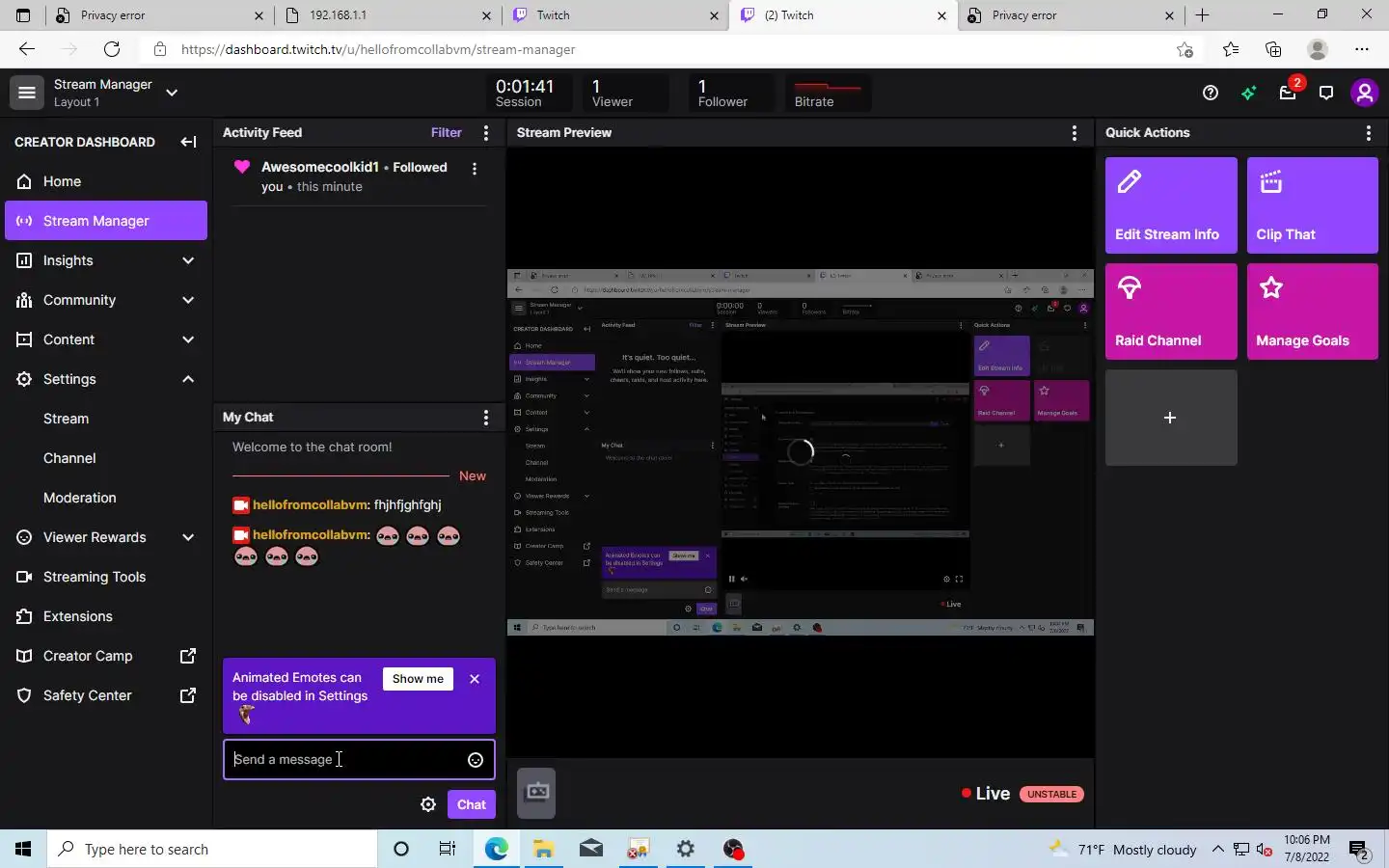Image resolution: width=1389 pixels, height=868 pixels.
Task: Open the notifications inbox with badge
Action: coord(1288,93)
